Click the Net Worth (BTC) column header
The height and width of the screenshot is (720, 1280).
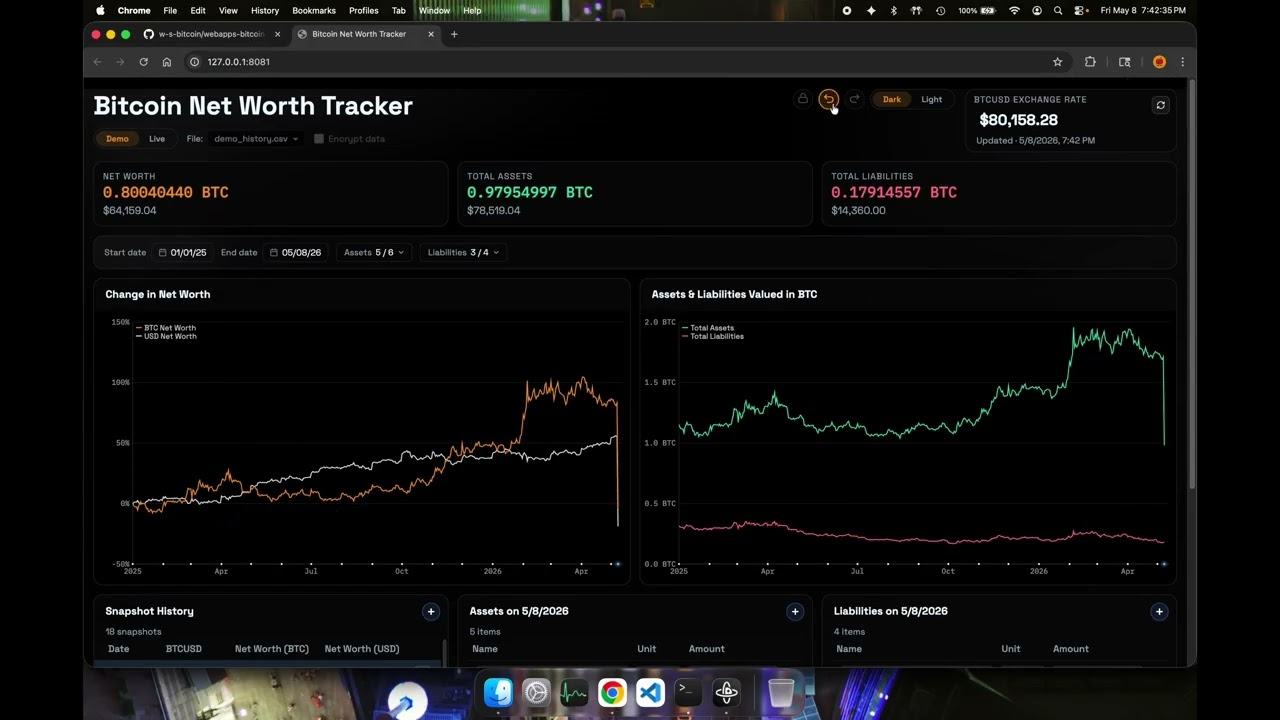tap(271, 649)
